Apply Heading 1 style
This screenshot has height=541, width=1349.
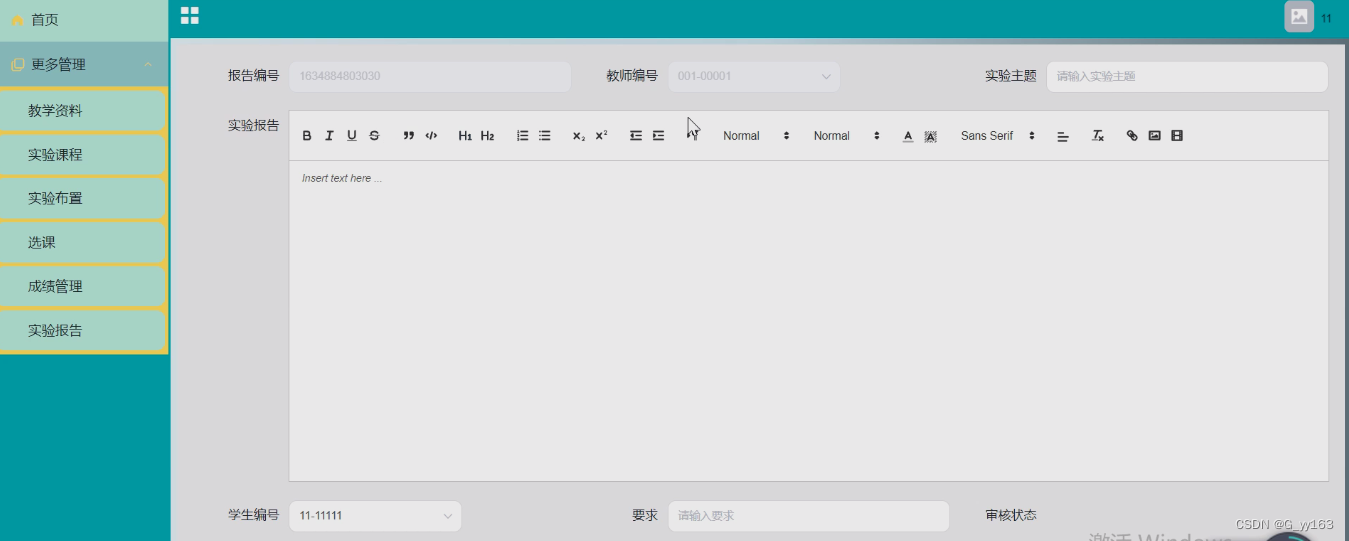[x=465, y=136]
